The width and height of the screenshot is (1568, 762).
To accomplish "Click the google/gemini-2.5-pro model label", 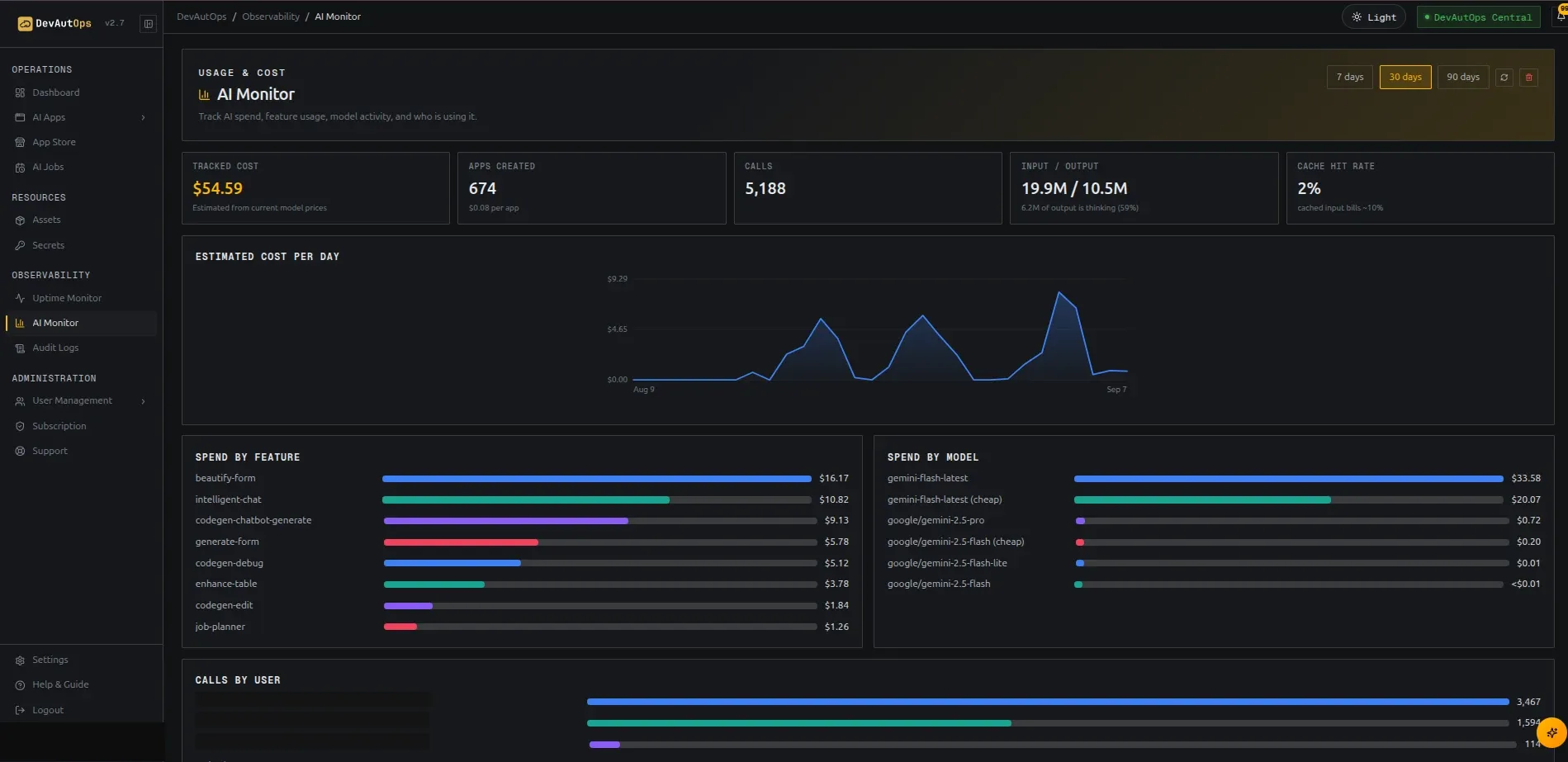I will (x=936, y=521).
